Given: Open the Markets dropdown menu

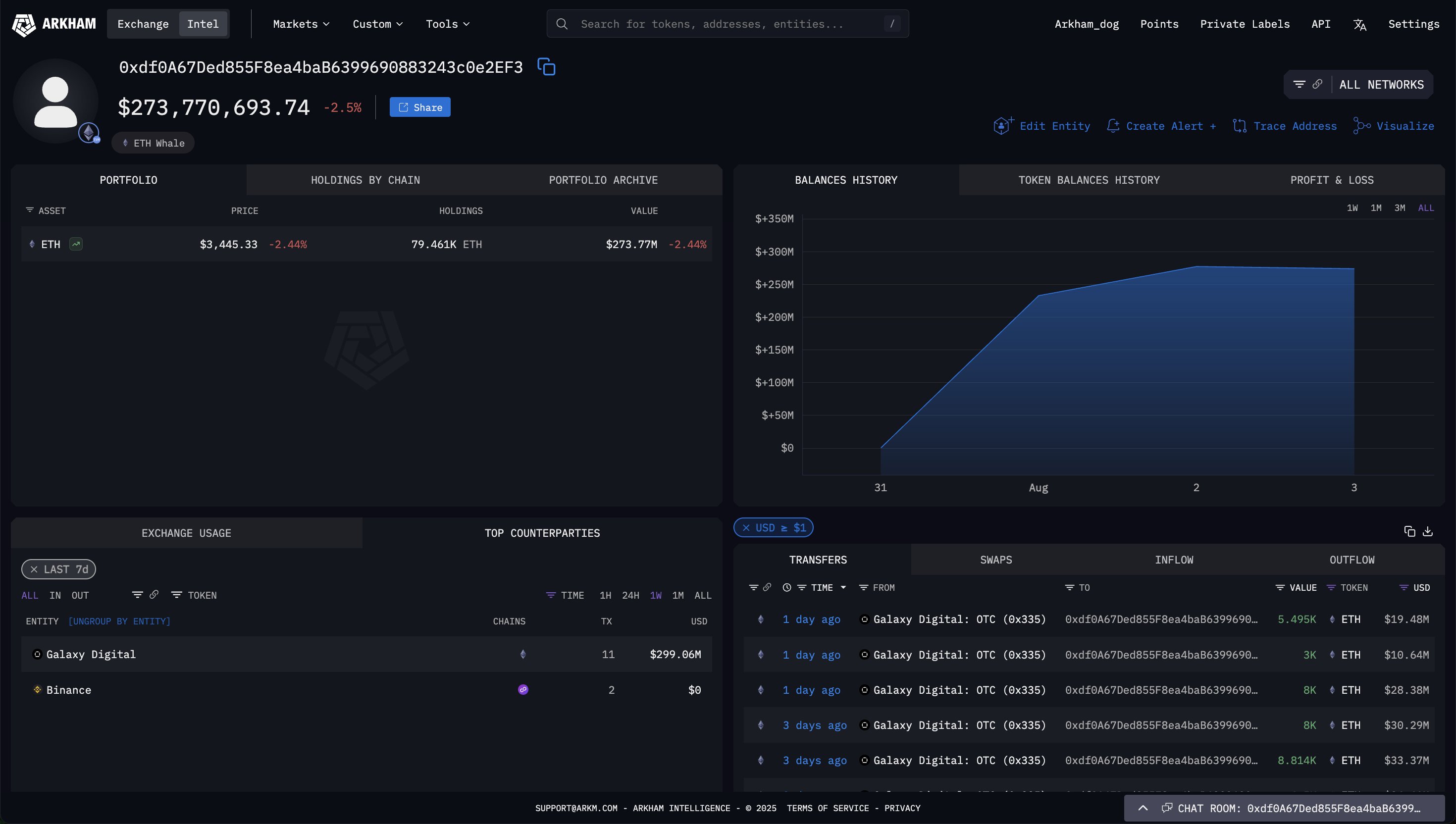Looking at the screenshot, I should (x=301, y=24).
